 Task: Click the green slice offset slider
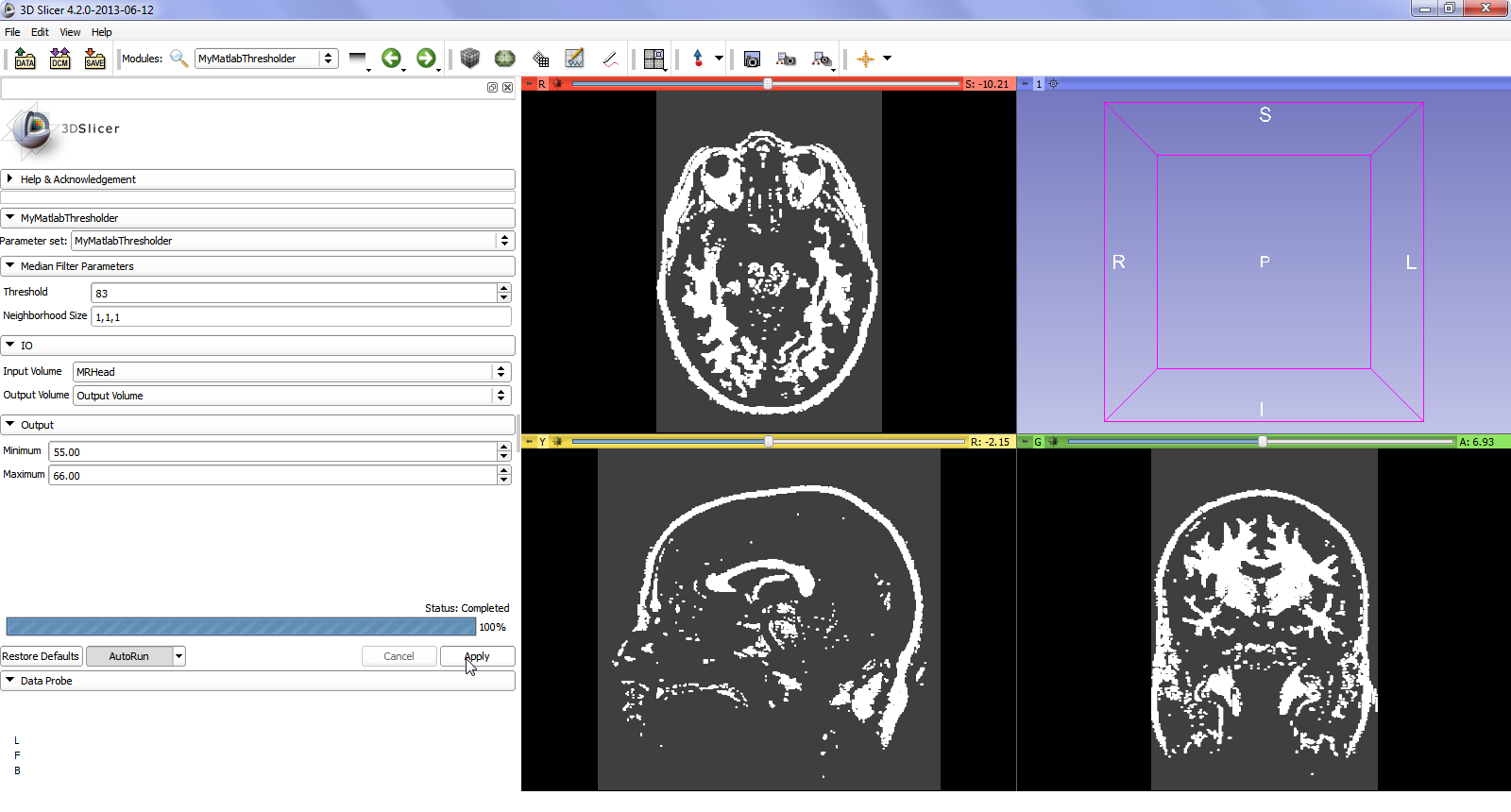[1261, 442]
